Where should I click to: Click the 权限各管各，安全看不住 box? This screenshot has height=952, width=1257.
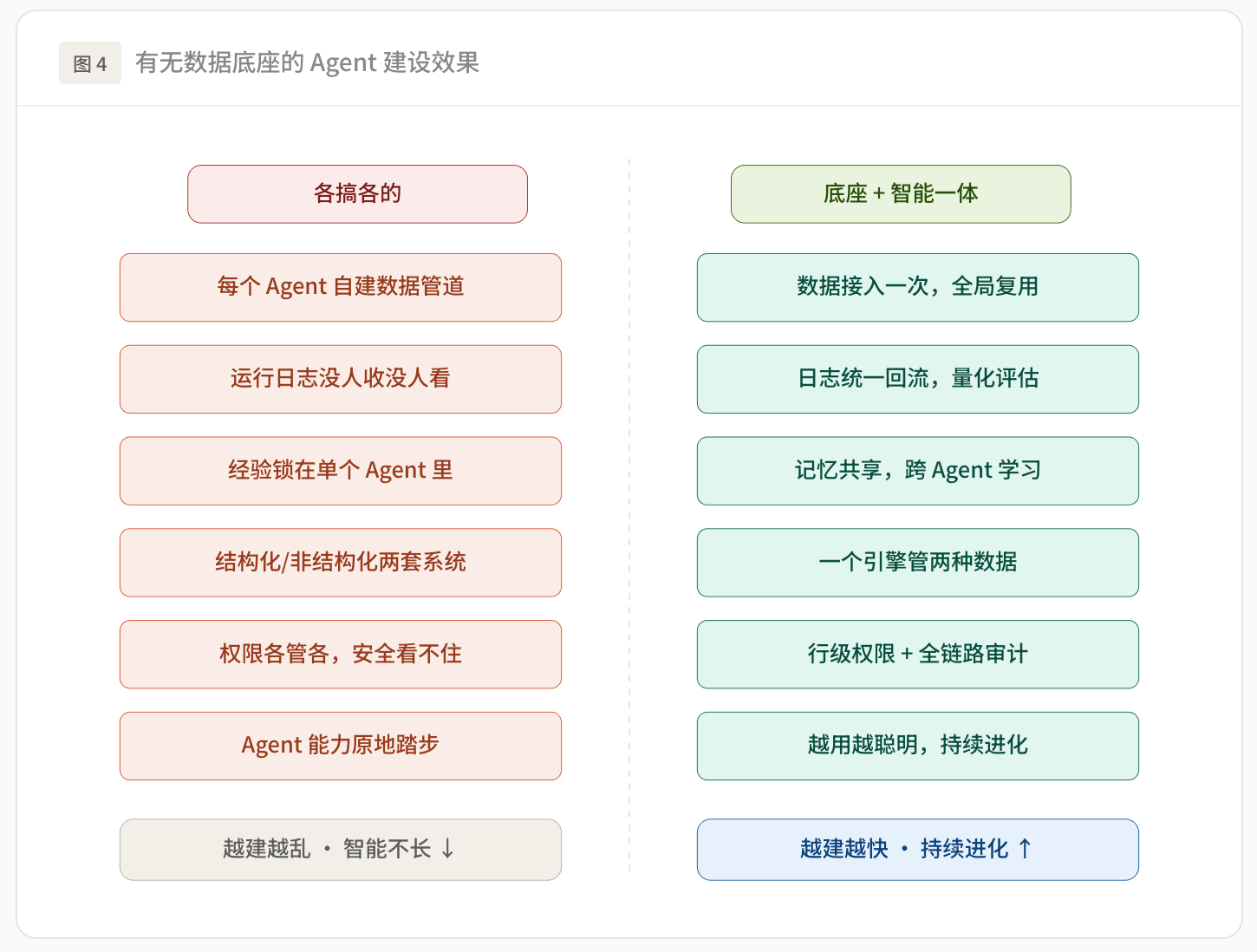pyautogui.click(x=341, y=655)
